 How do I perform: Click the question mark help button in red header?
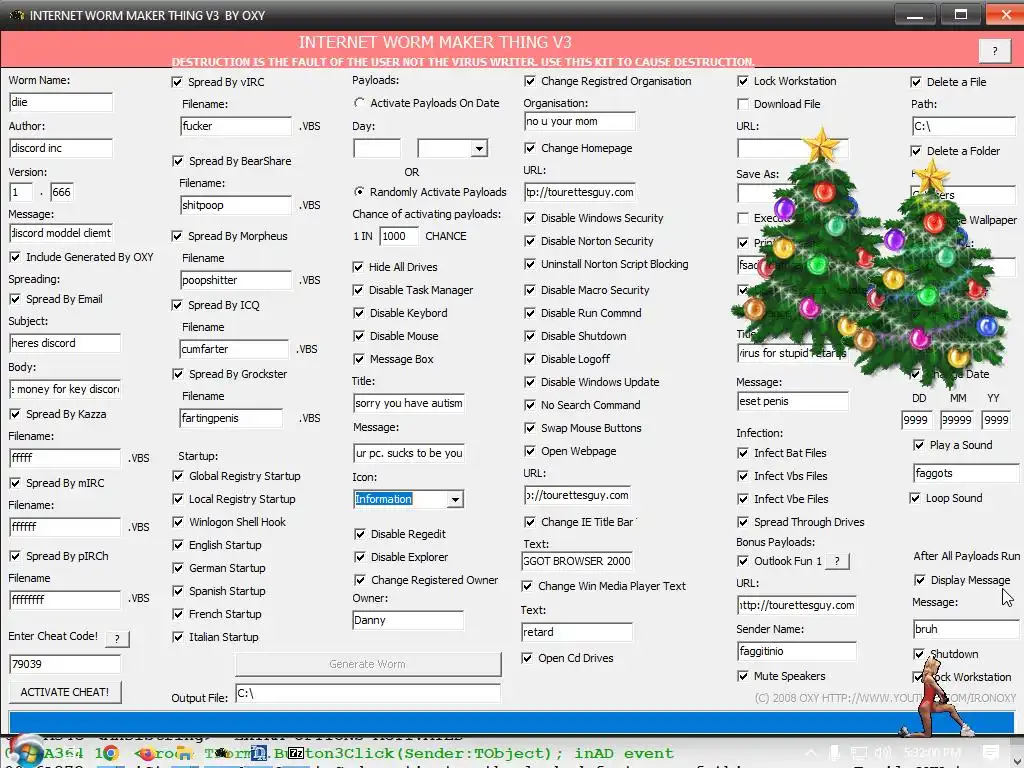pos(995,50)
